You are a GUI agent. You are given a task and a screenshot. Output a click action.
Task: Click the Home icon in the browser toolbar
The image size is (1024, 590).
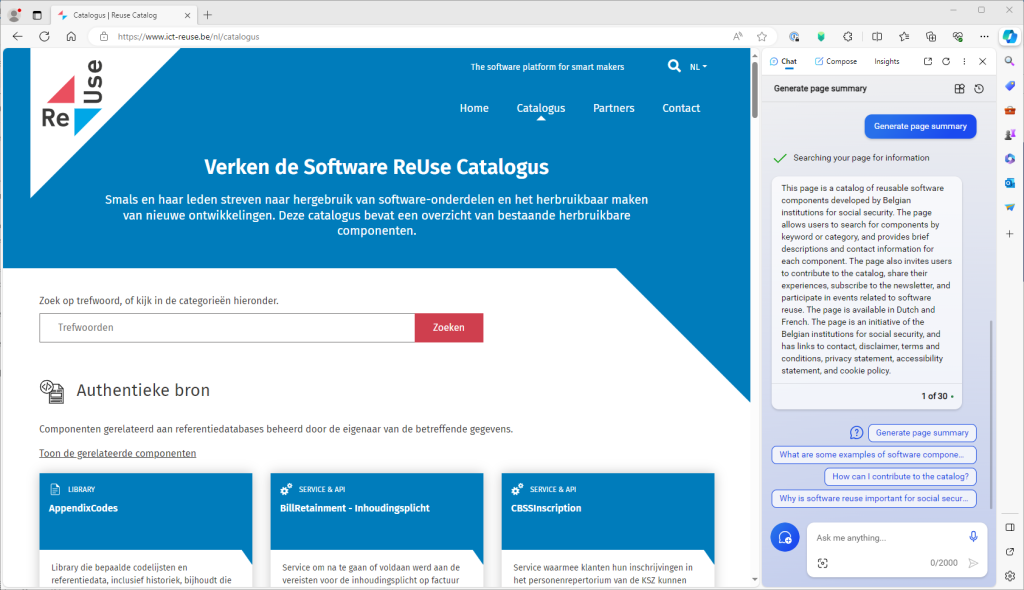(70, 35)
